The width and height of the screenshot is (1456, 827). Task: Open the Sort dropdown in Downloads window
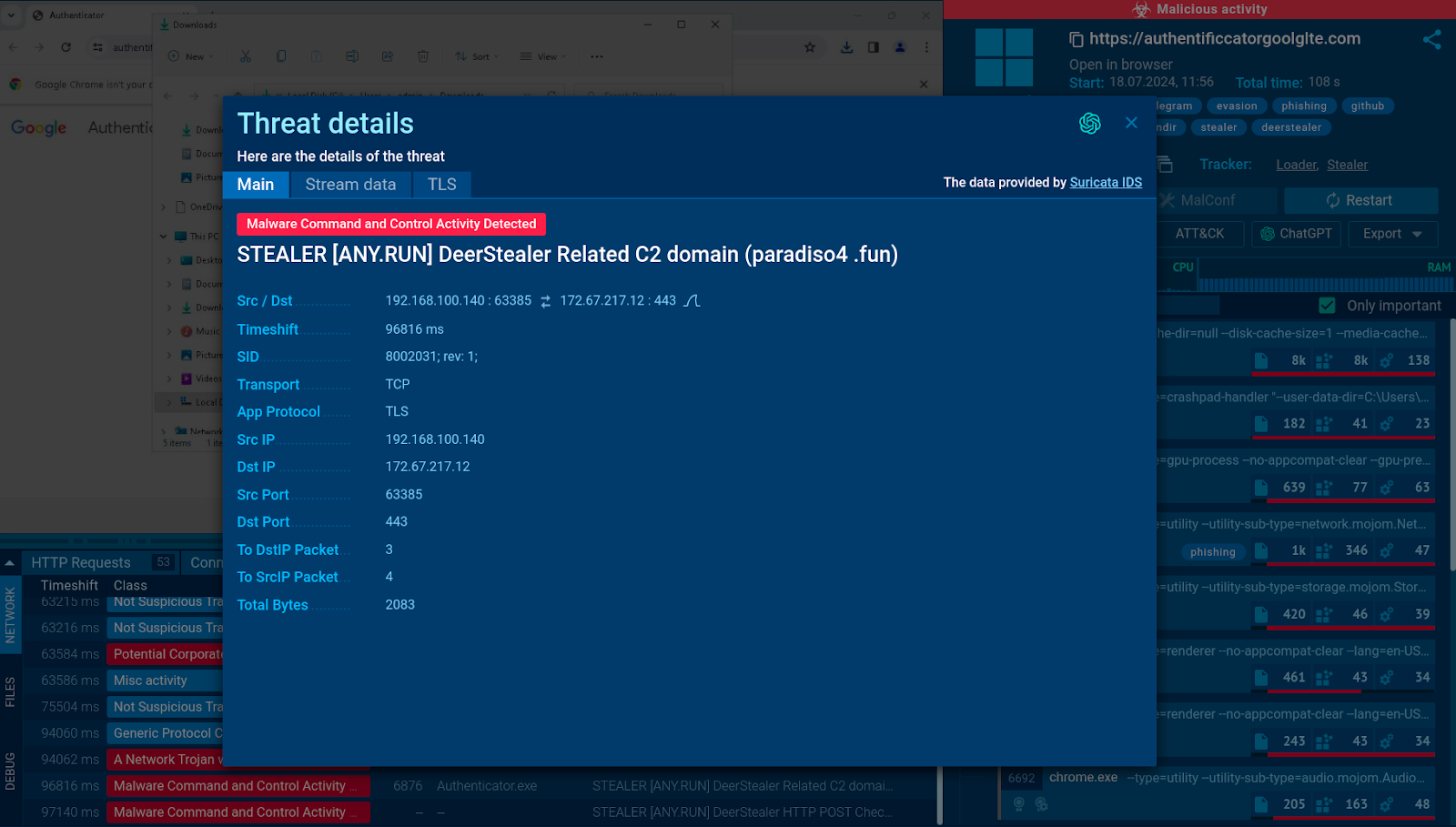point(477,56)
